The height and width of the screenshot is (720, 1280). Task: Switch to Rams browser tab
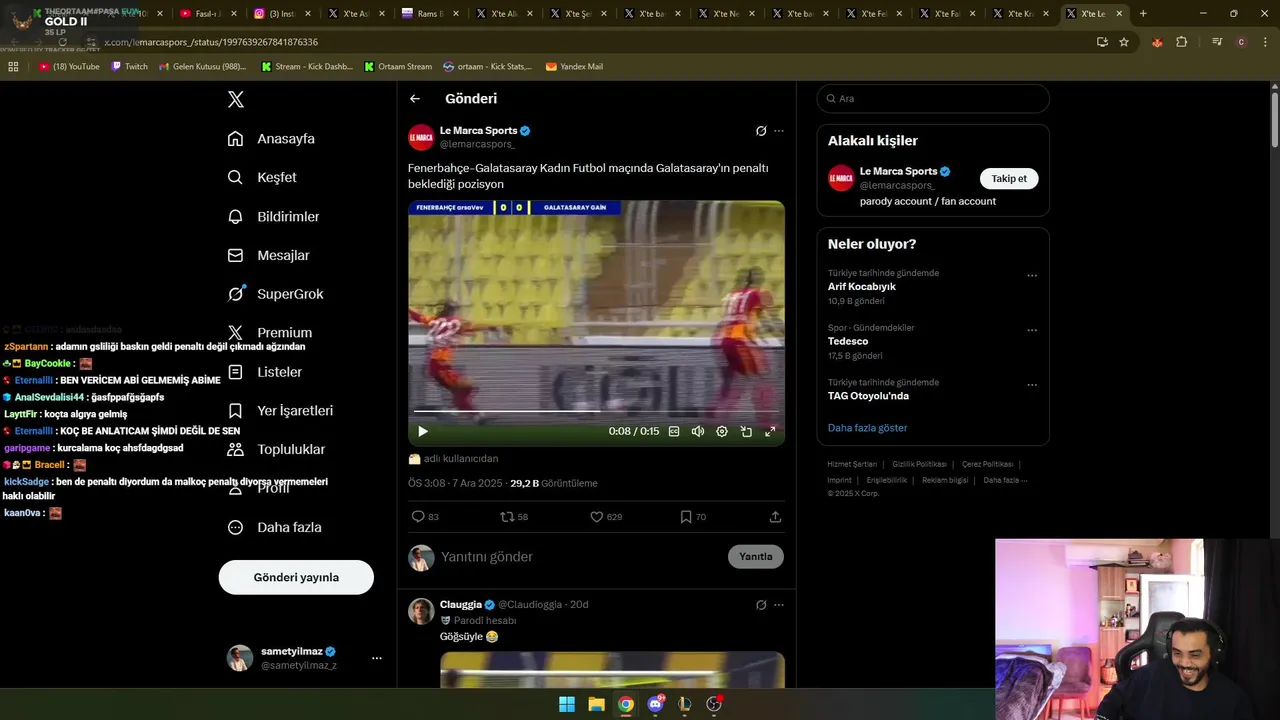(428, 14)
